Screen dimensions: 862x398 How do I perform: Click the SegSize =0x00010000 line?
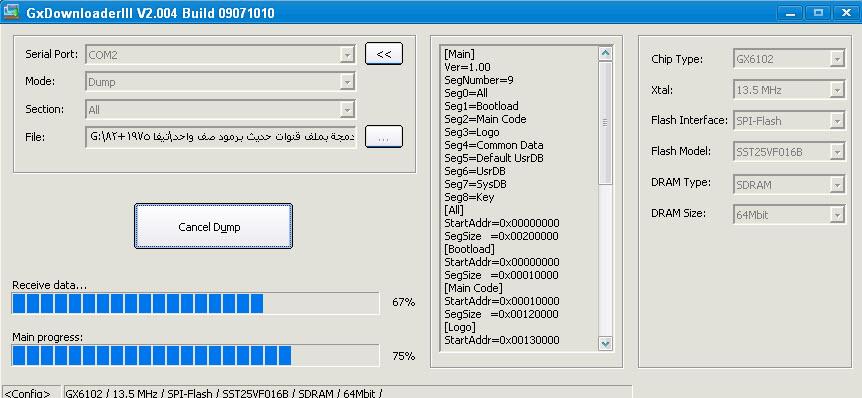501,275
